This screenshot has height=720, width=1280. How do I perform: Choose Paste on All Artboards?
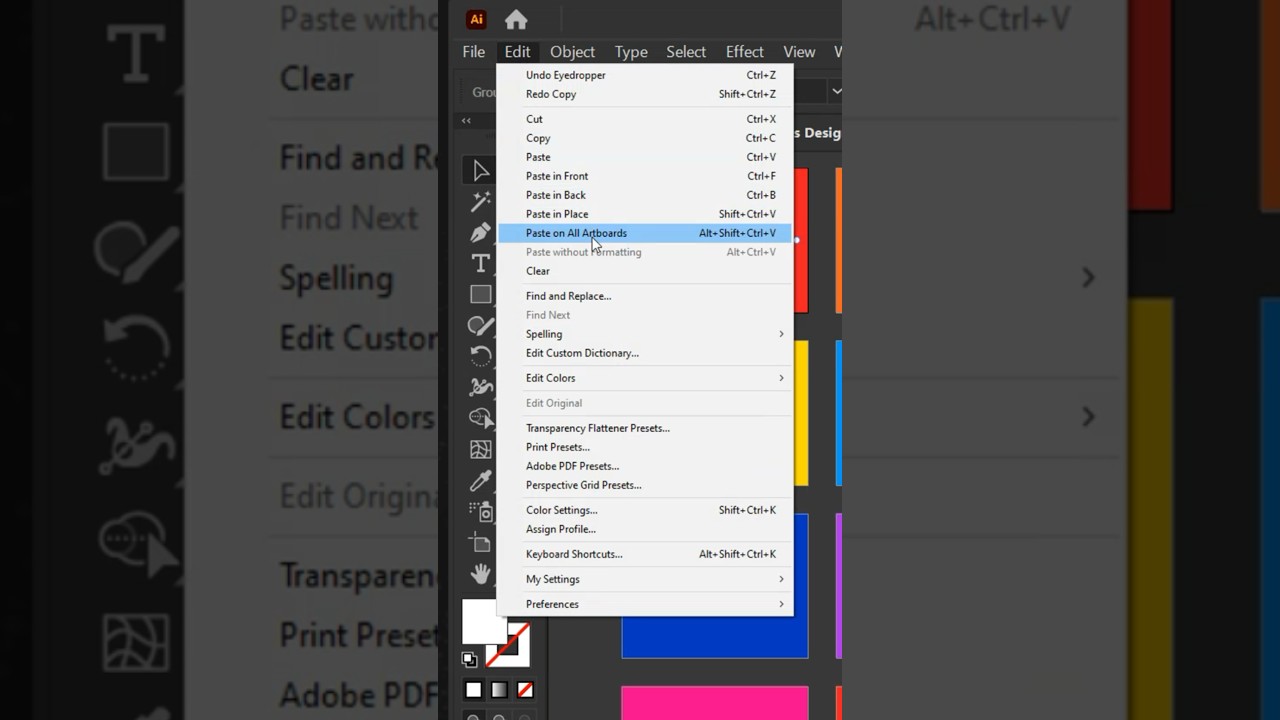pyautogui.click(x=646, y=233)
